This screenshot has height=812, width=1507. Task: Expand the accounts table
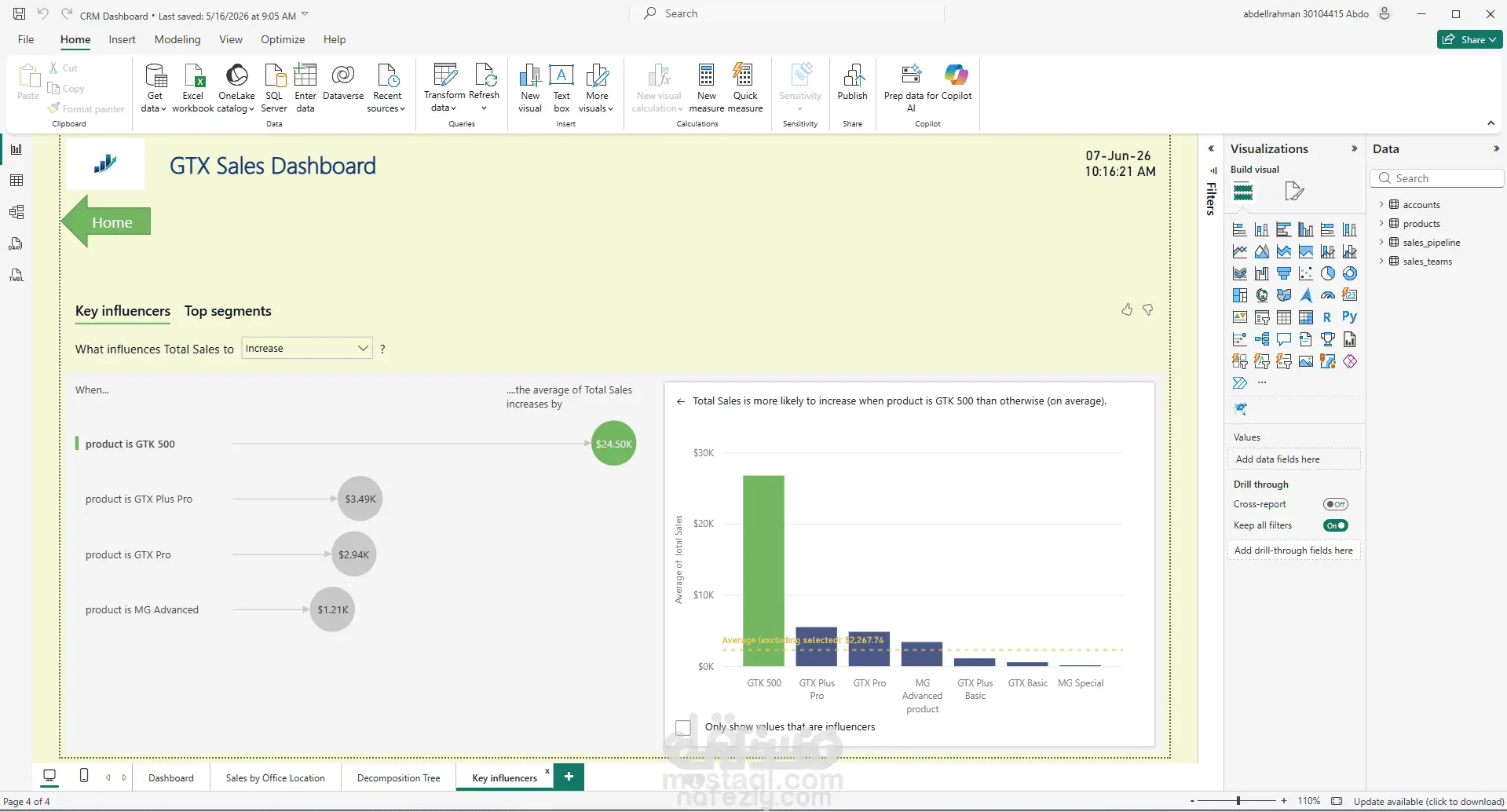coord(1381,205)
